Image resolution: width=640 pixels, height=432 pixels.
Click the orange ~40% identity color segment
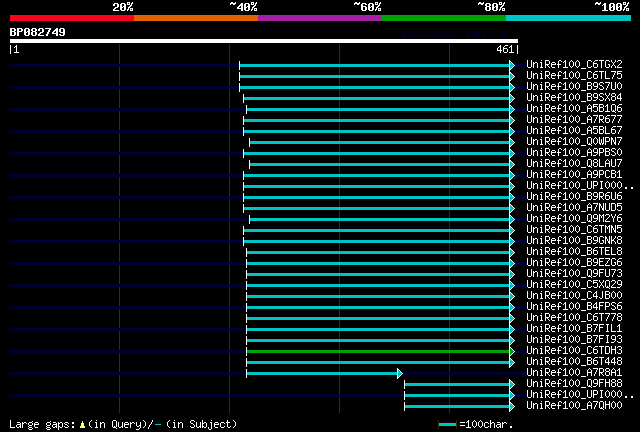196,18
